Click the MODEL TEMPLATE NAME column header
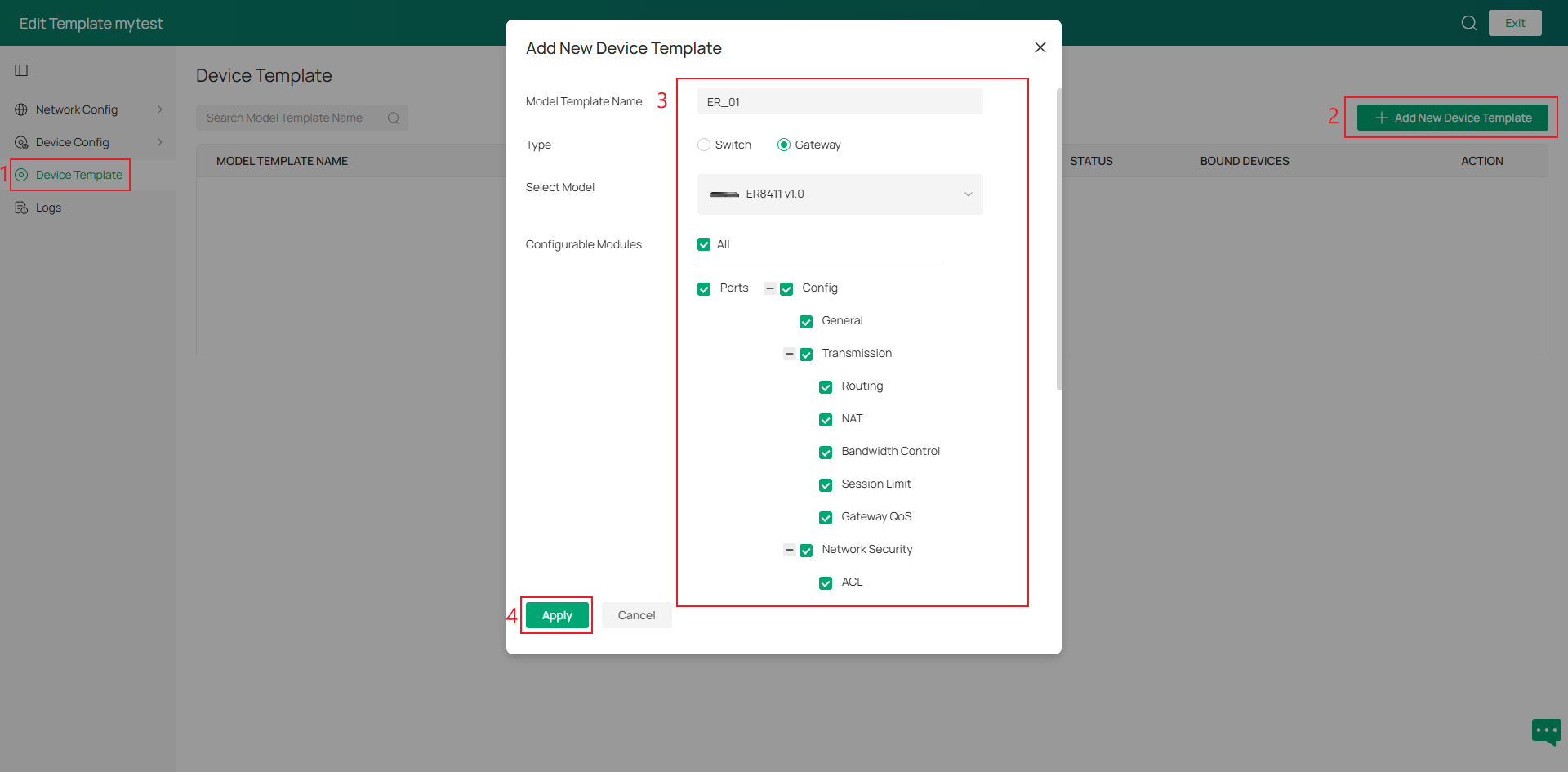Viewport: 1568px width, 772px height. [x=282, y=161]
